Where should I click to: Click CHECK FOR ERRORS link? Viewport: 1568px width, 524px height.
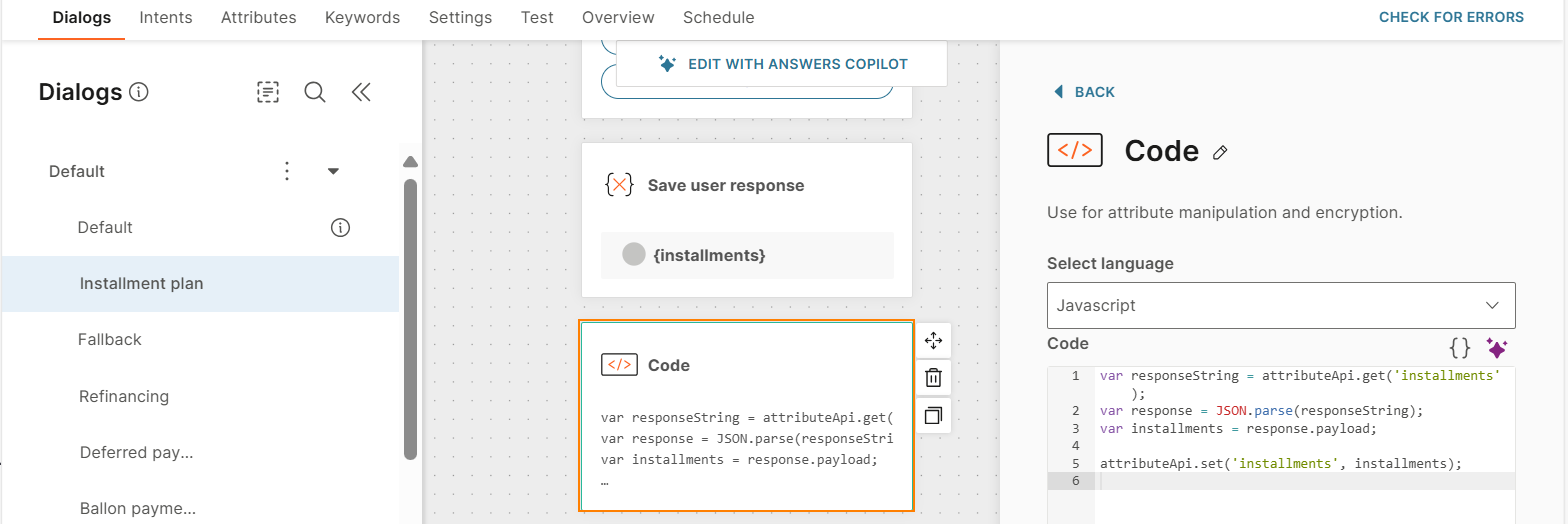click(x=1451, y=17)
